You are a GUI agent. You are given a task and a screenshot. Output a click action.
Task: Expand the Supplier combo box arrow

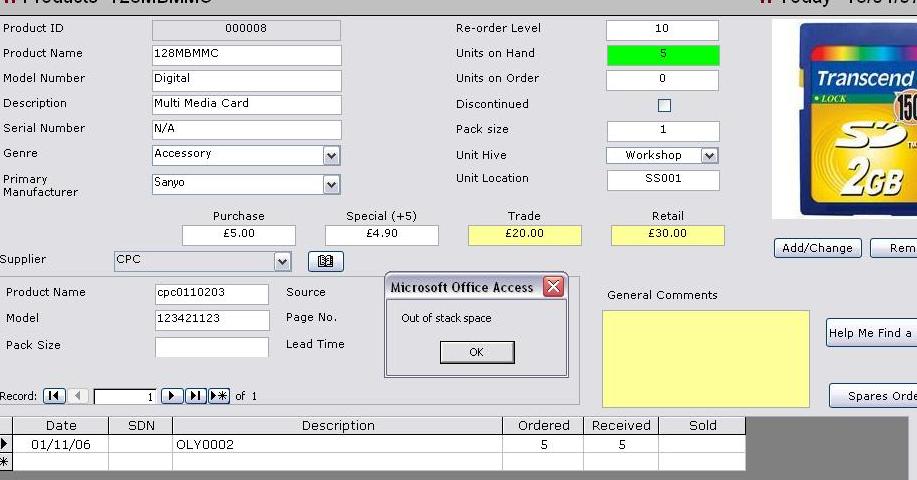(x=282, y=261)
